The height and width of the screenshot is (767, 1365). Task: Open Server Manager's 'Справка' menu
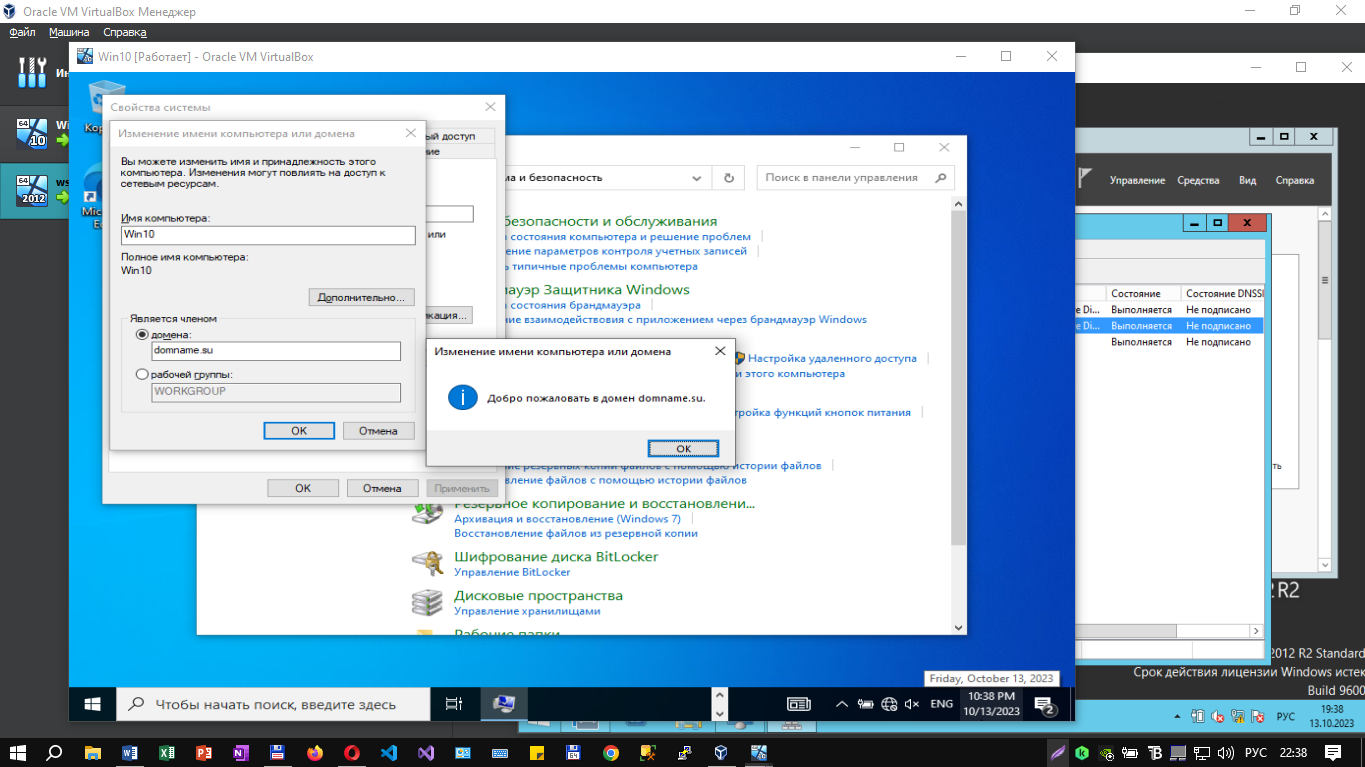click(x=1295, y=180)
